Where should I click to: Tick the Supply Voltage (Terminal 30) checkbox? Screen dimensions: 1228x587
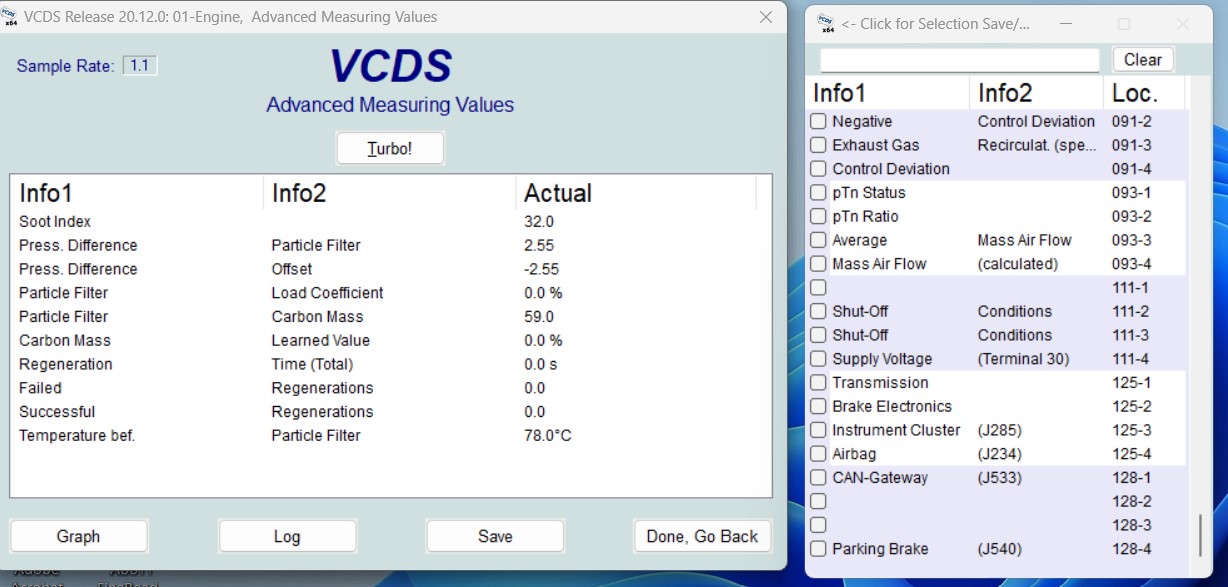click(x=818, y=359)
